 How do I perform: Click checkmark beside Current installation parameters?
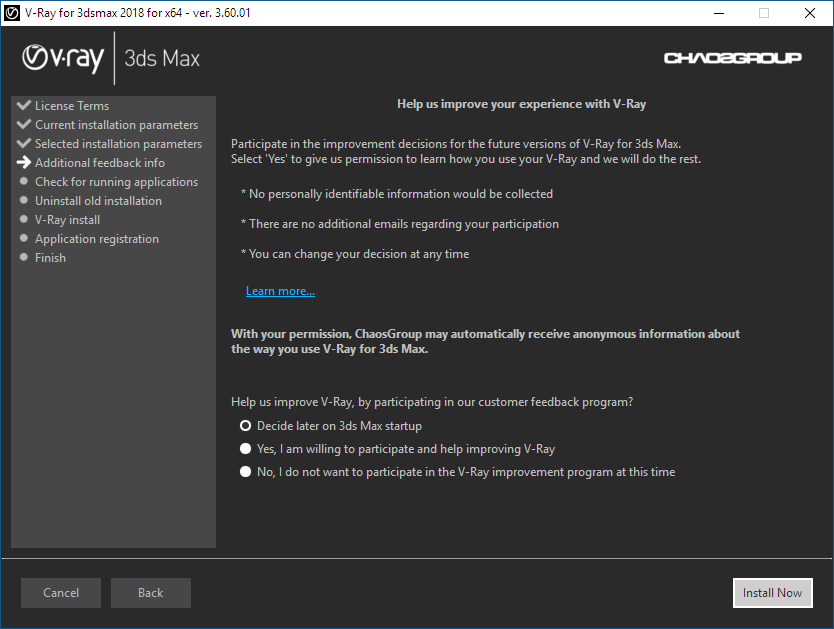[24, 124]
